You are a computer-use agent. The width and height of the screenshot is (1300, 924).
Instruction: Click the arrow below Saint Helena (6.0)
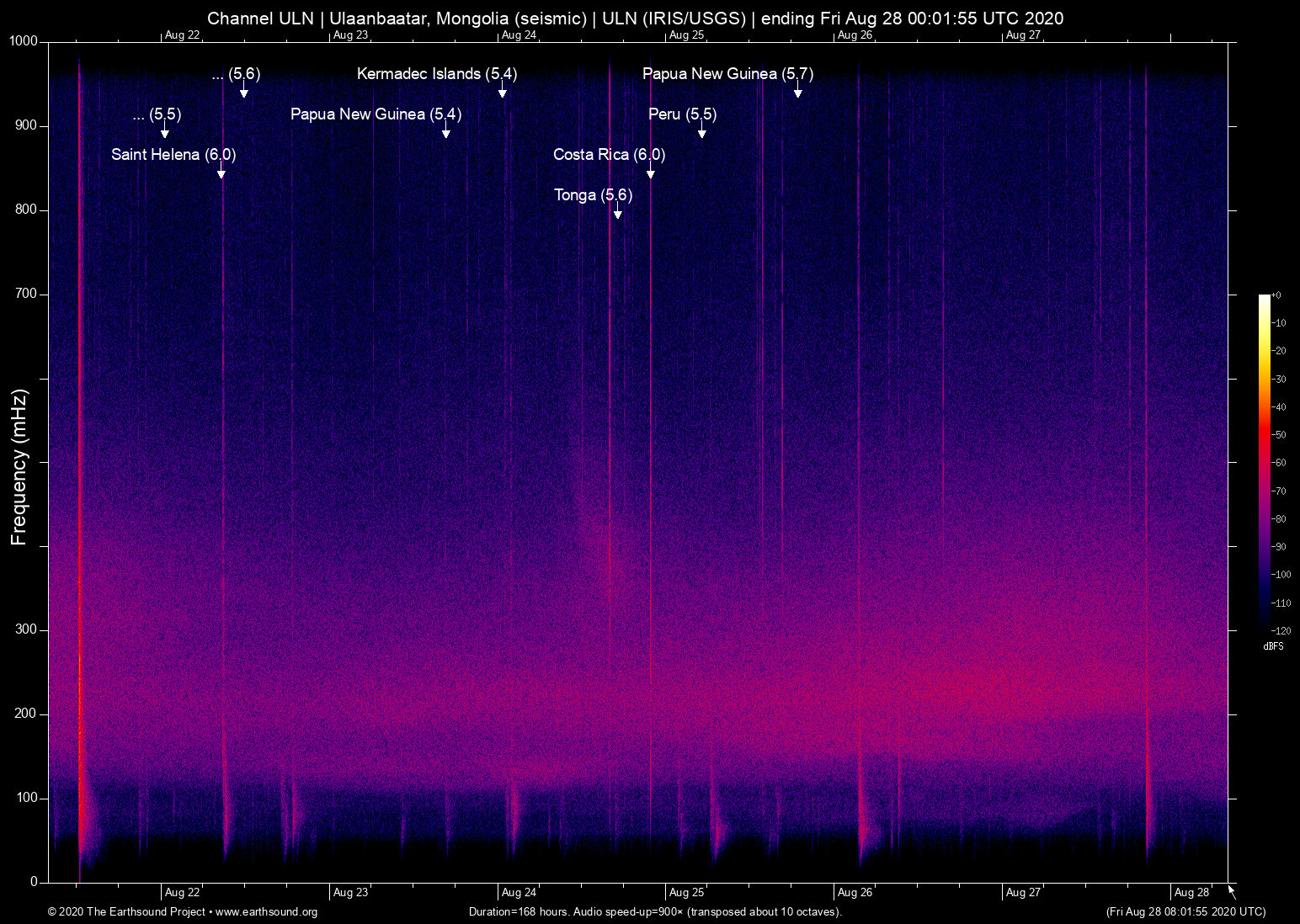click(x=221, y=173)
